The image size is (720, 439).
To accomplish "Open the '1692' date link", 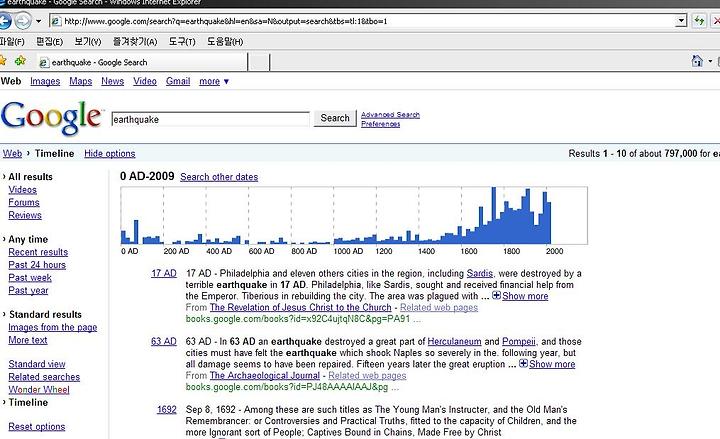I will pyautogui.click(x=167, y=410).
